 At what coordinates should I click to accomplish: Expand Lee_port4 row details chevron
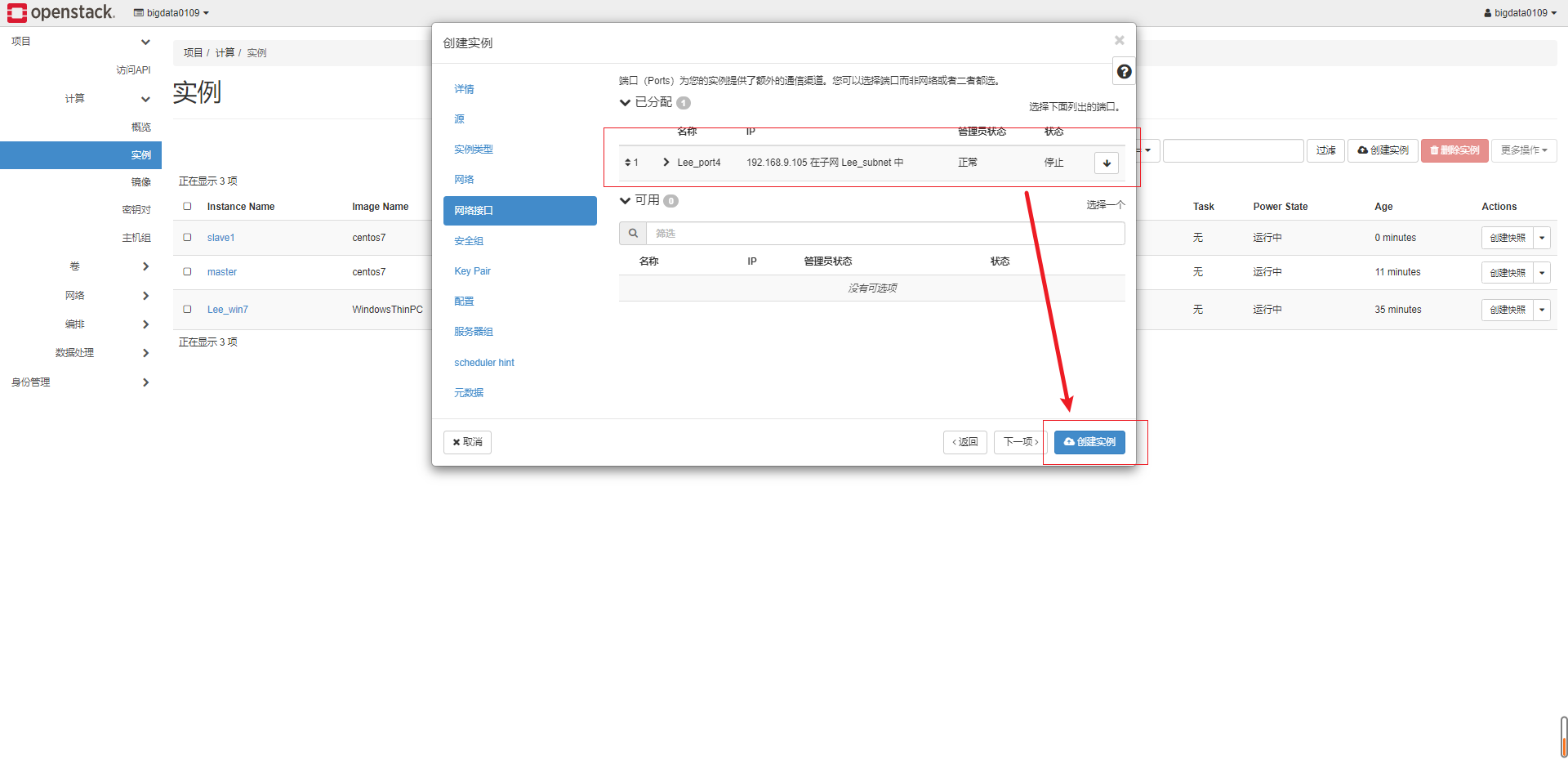pos(666,162)
